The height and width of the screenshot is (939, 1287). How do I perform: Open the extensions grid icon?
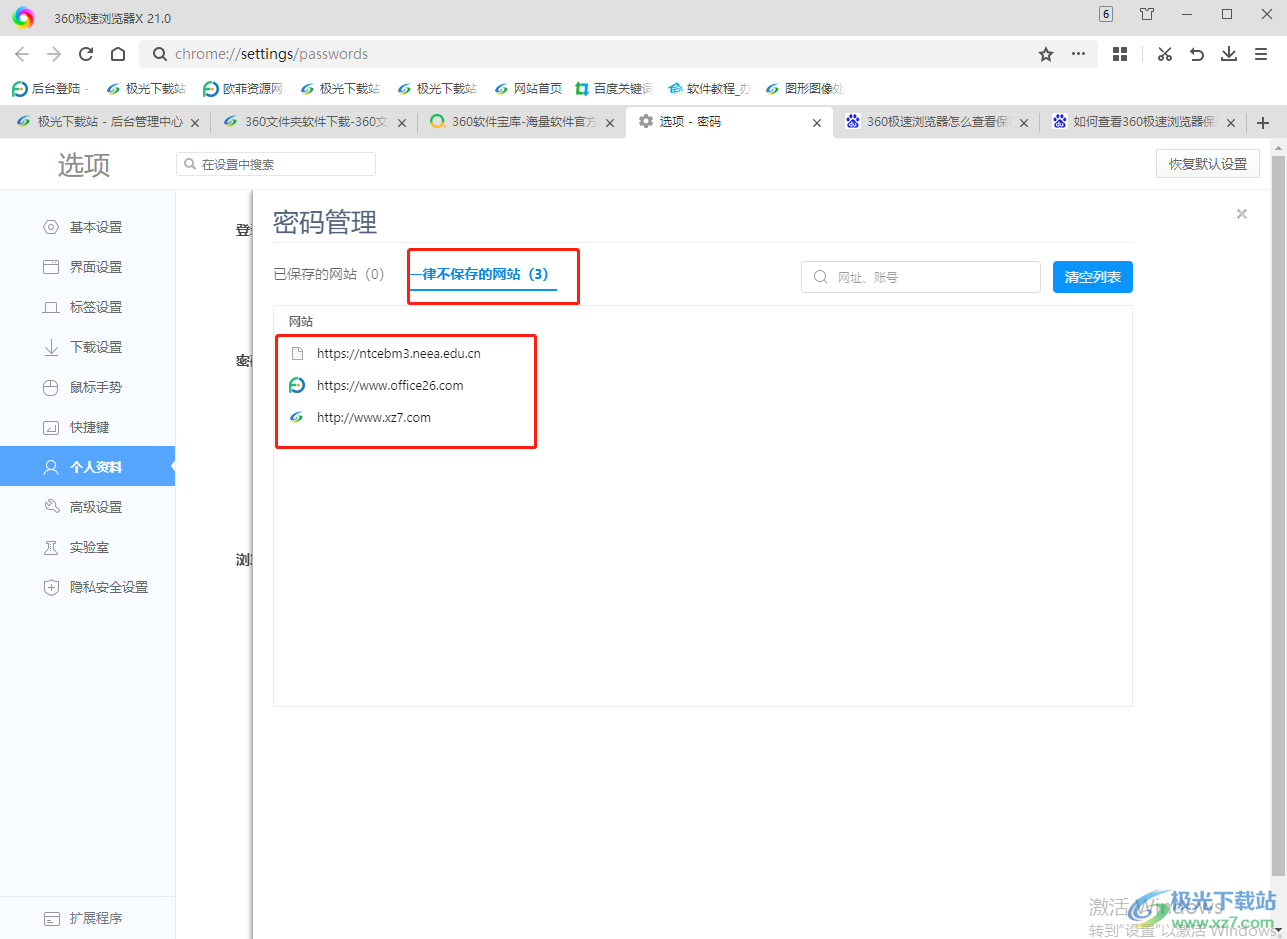1120,54
